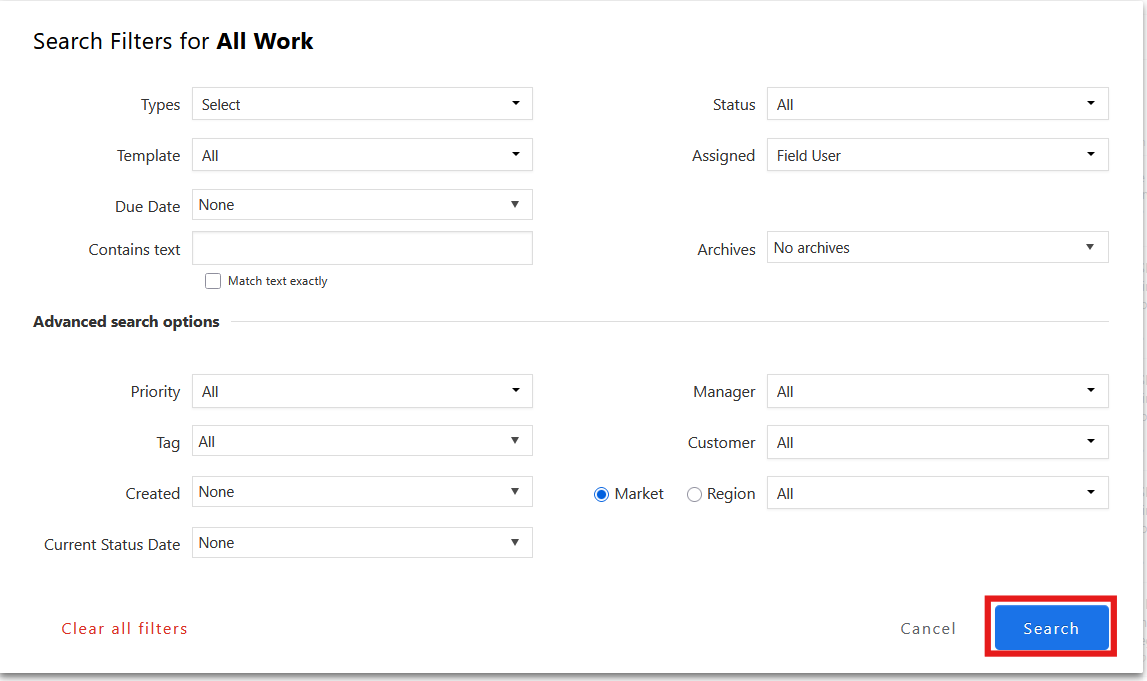1147x681 pixels.
Task: Expand the Template dropdown
Action: (x=361, y=155)
